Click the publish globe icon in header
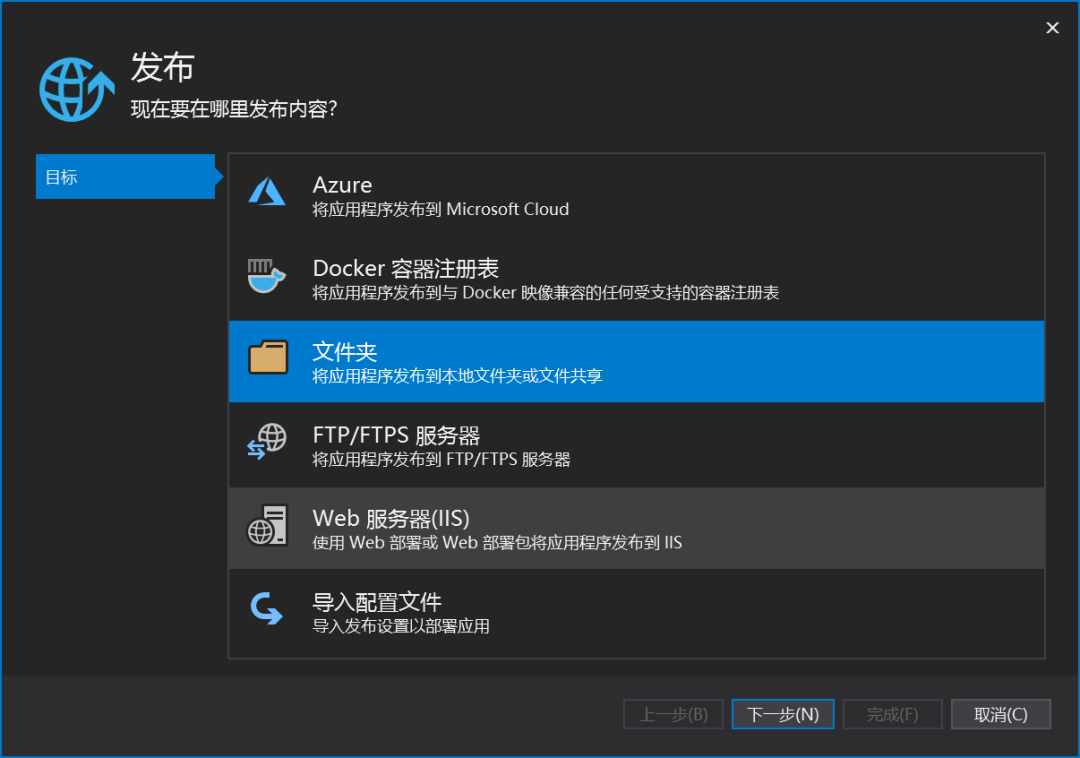The image size is (1080, 758). tap(76, 89)
